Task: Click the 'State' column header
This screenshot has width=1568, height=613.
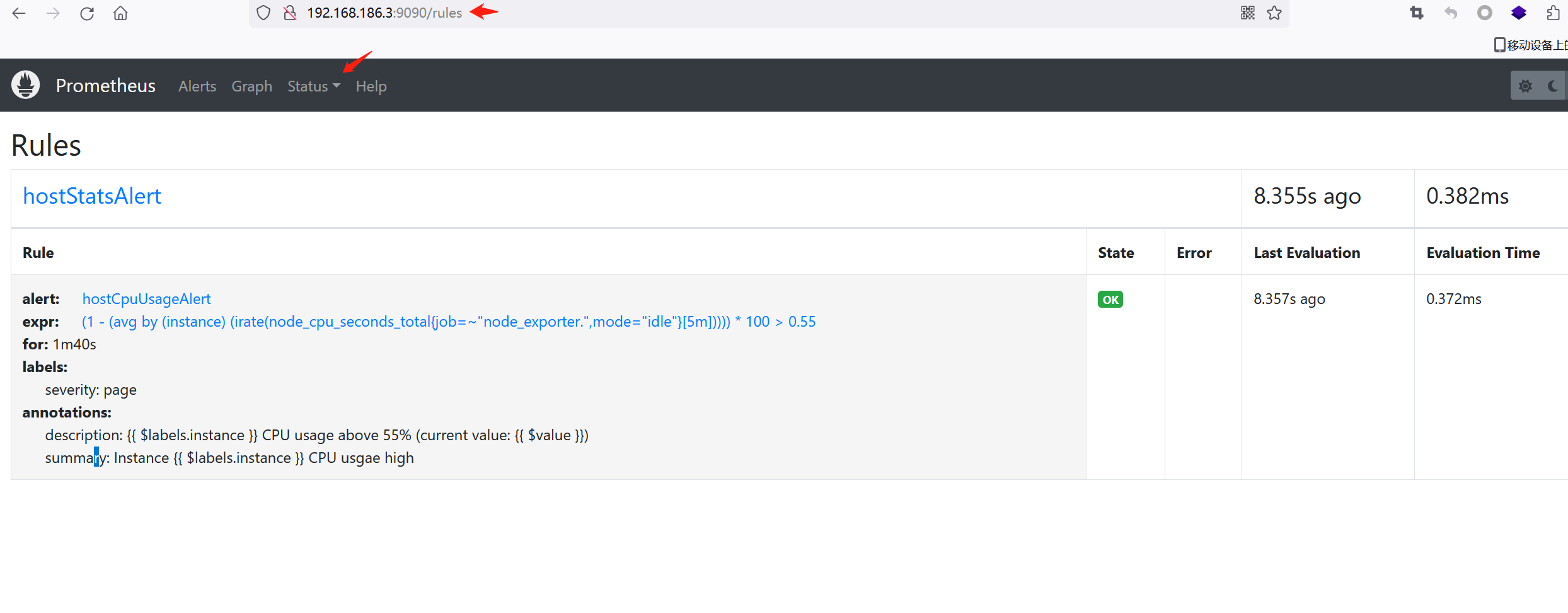Action: pyautogui.click(x=1116, y=253)
